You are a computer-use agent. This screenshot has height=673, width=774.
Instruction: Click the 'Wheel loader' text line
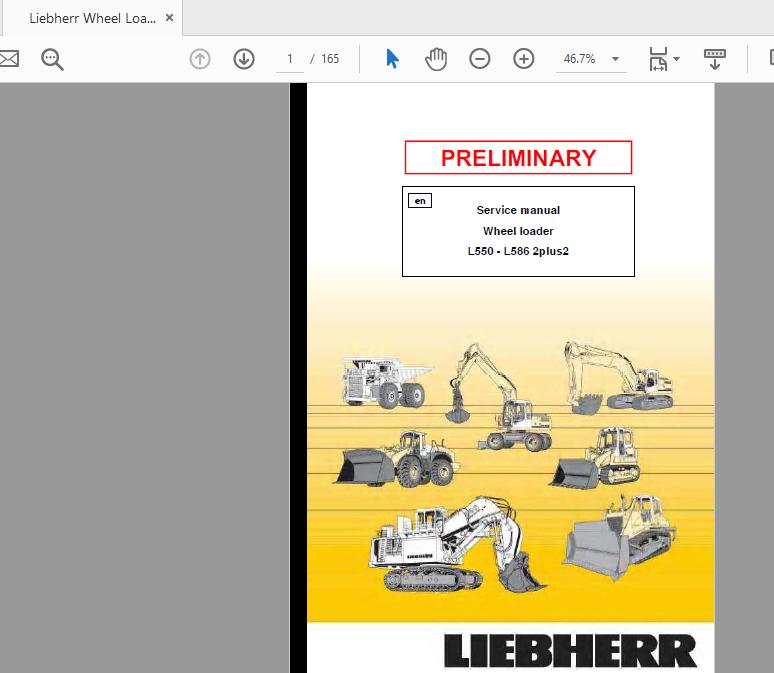point(518,231)
